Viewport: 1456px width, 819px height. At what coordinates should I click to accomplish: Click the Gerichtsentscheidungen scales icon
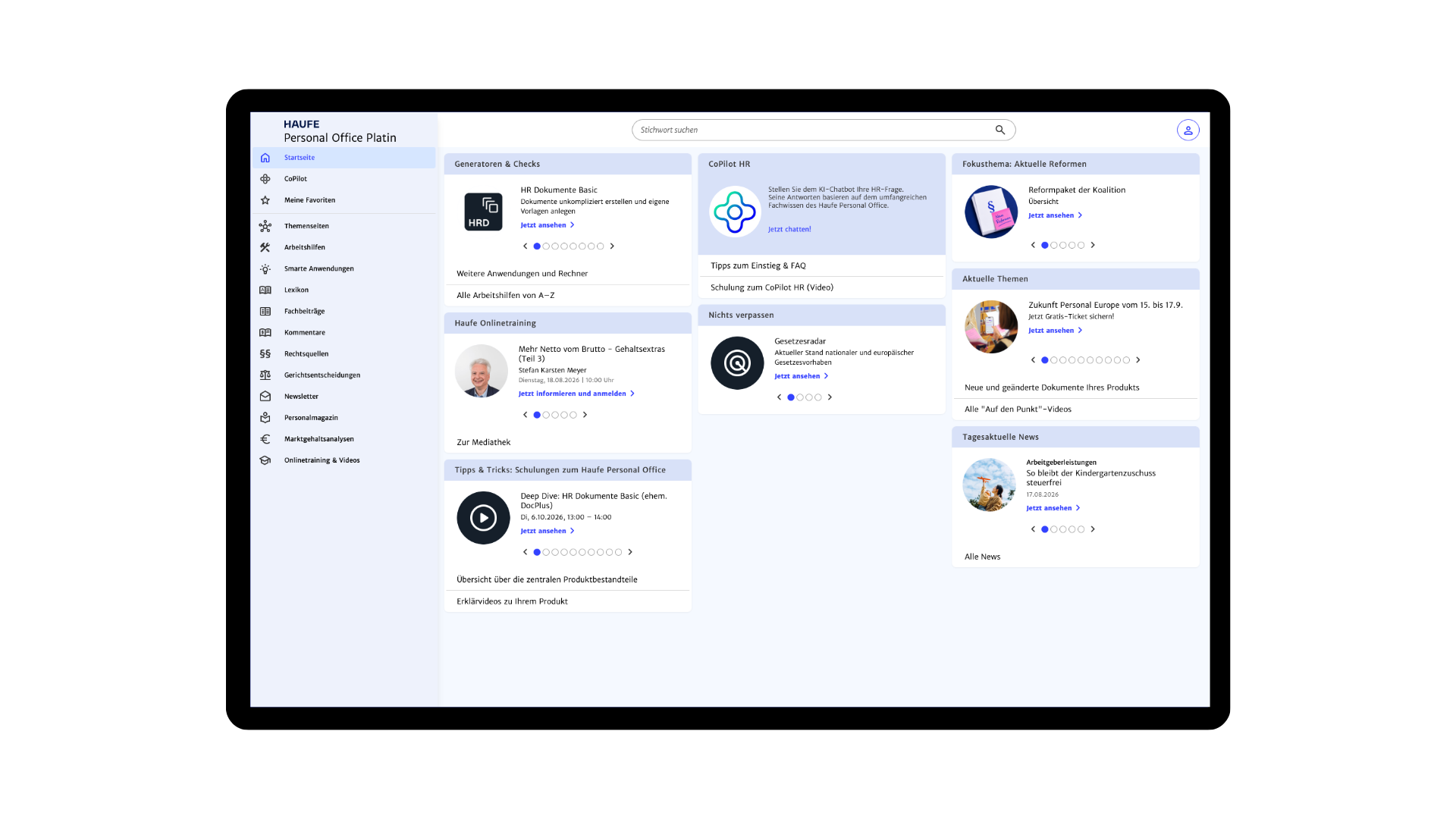265,375
